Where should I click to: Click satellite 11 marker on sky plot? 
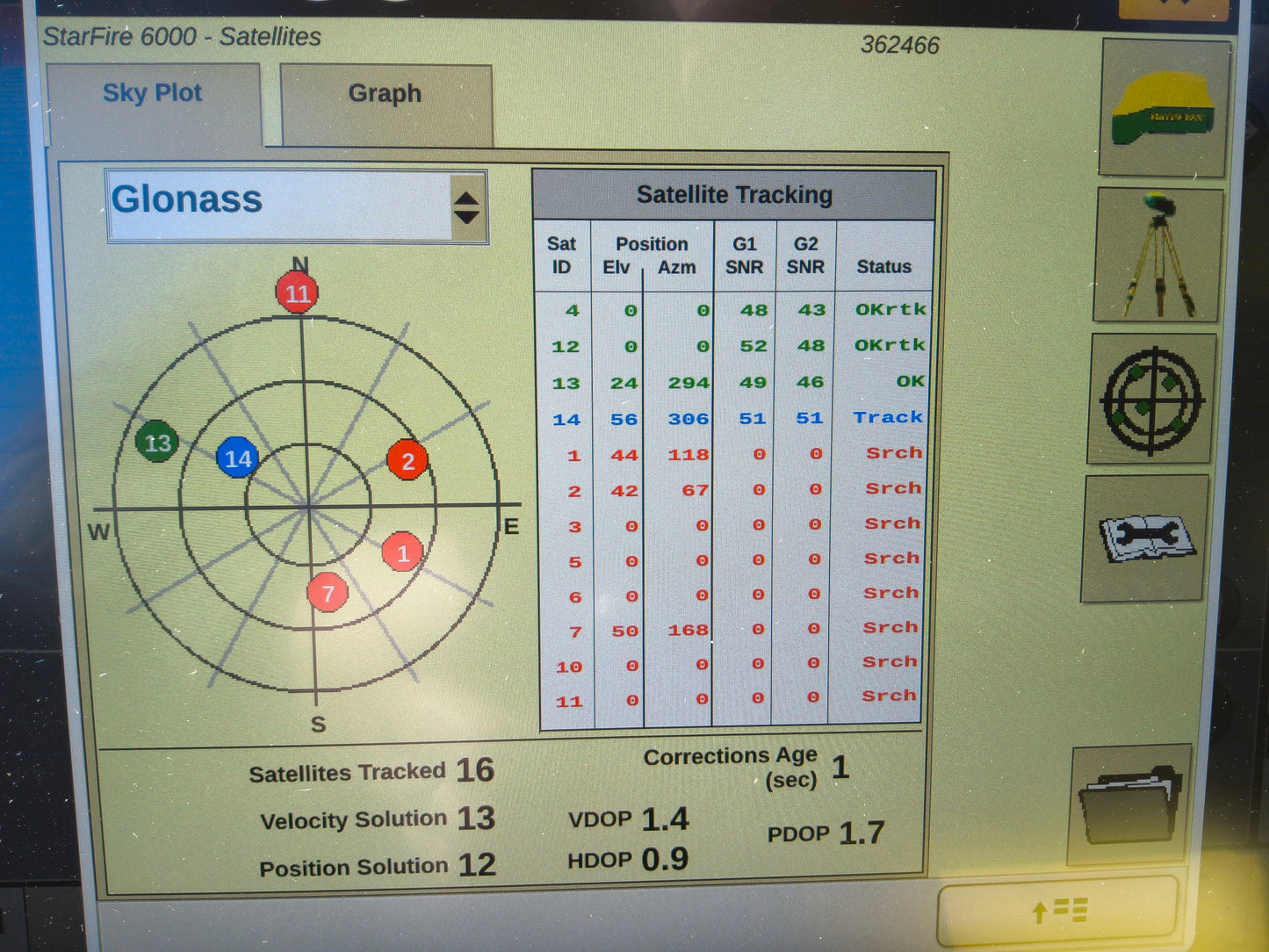[x=297, y=293]
